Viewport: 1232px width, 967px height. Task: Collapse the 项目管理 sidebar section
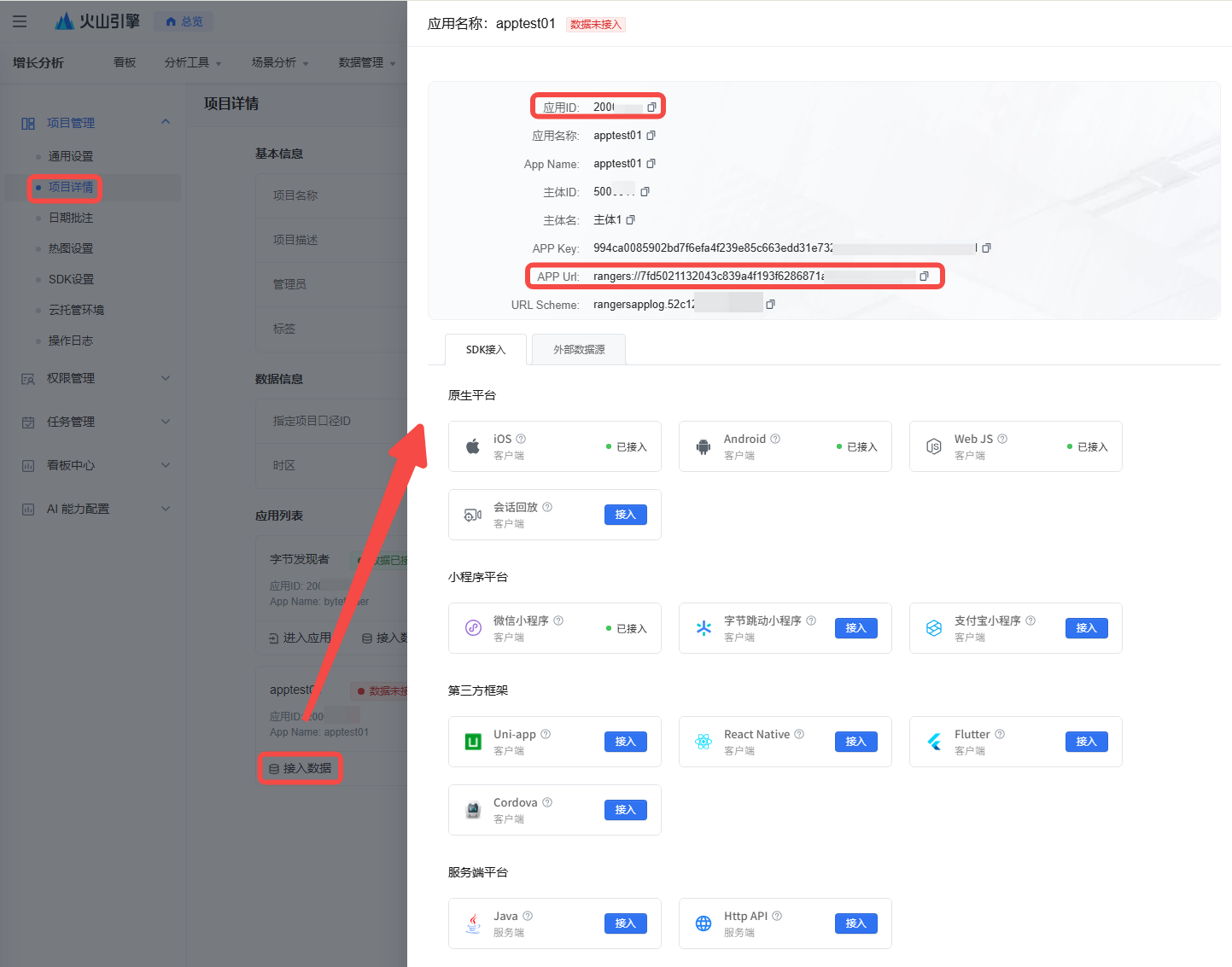point(166,122)
